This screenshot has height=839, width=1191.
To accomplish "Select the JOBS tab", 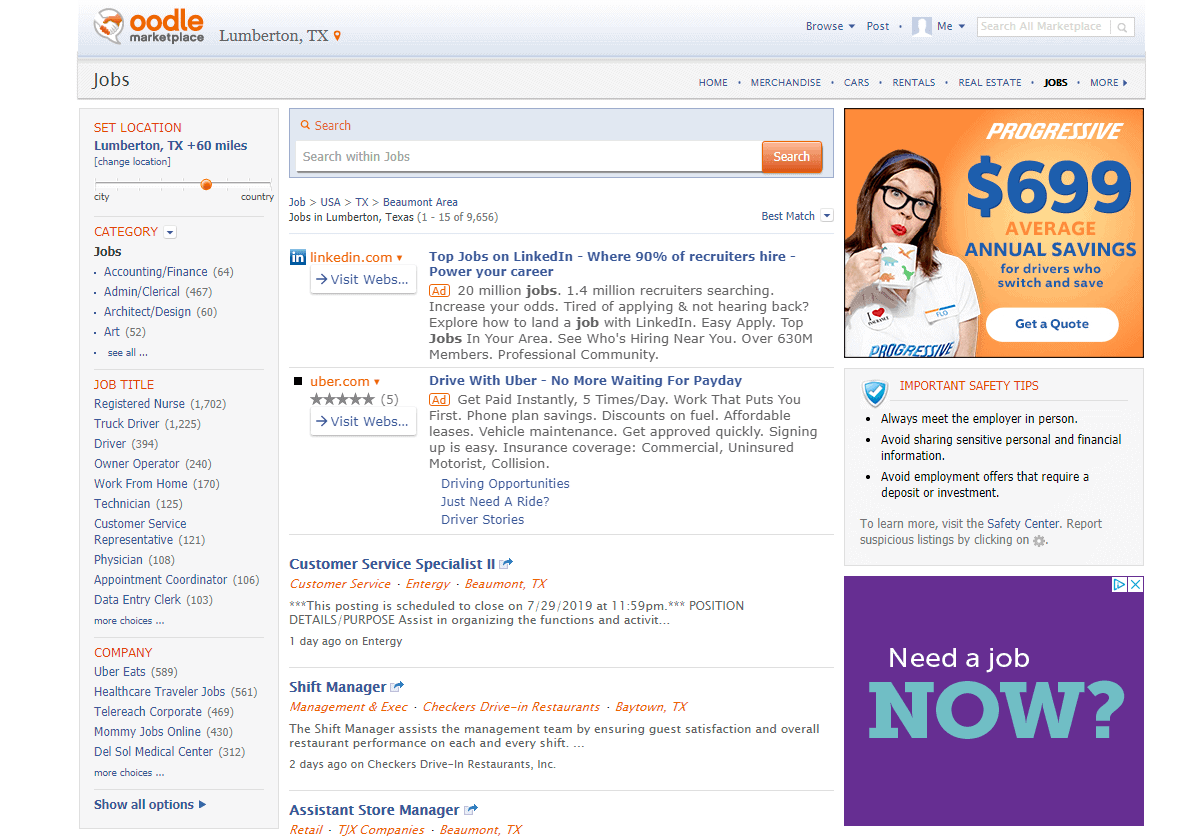I will pos(1055,82).
